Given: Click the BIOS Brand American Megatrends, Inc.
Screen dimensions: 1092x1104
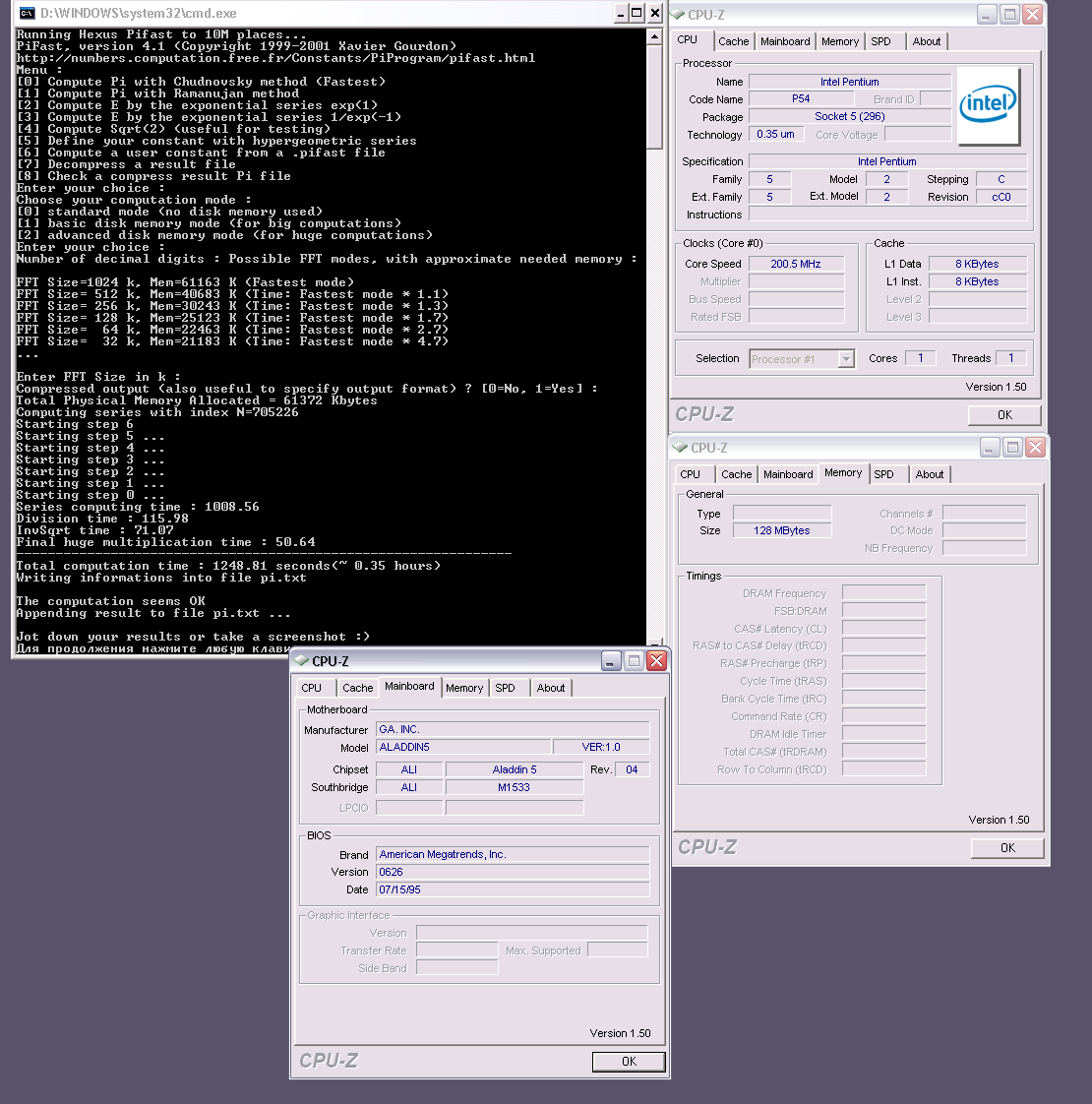Looking at the screenshot, I should click(x=513, y=854).
